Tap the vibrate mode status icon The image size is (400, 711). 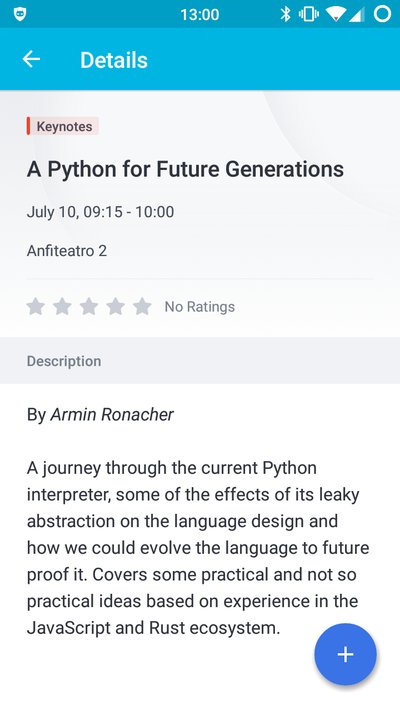tap(309, 14)
